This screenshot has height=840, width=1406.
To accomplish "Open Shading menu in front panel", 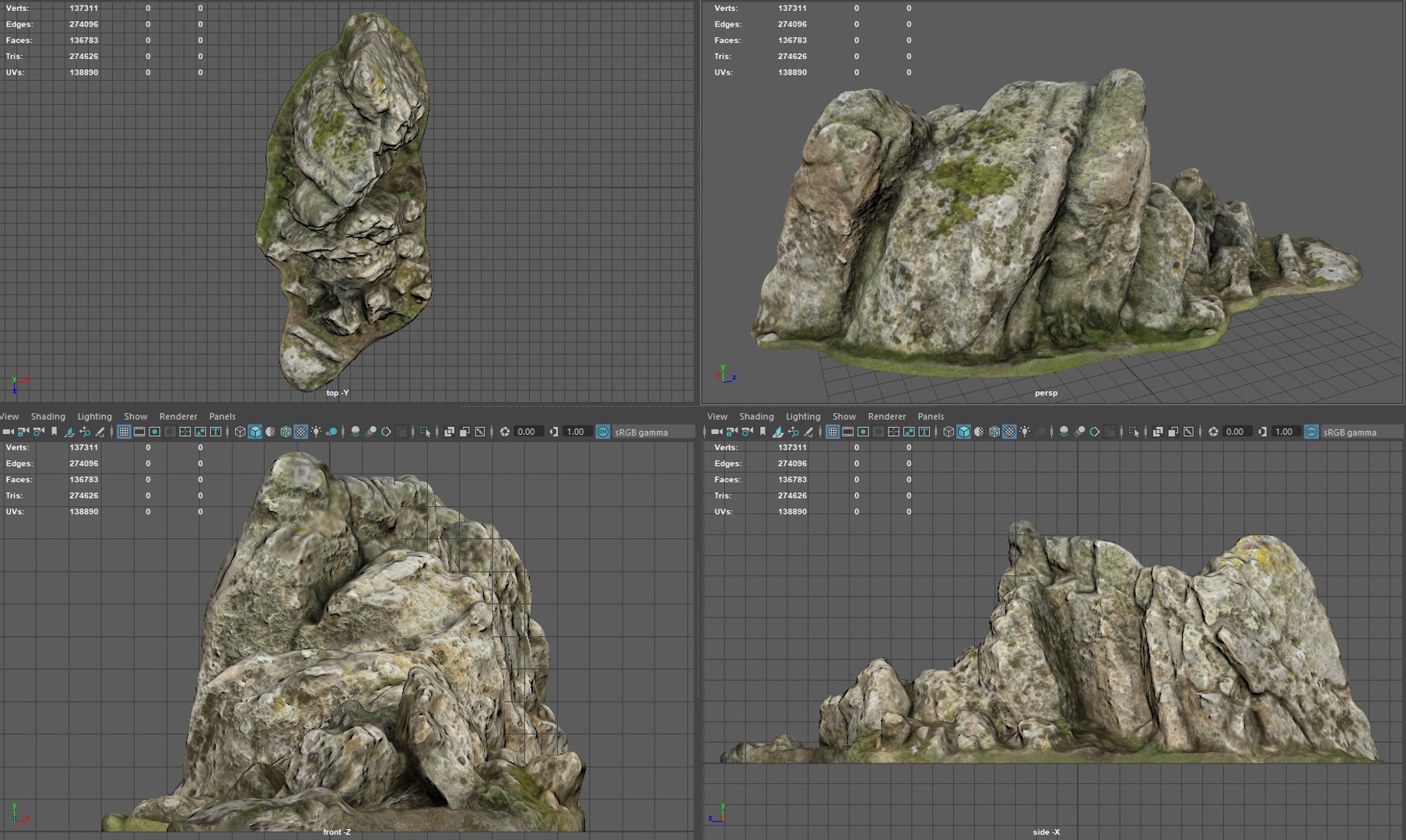I will point(48,416).
